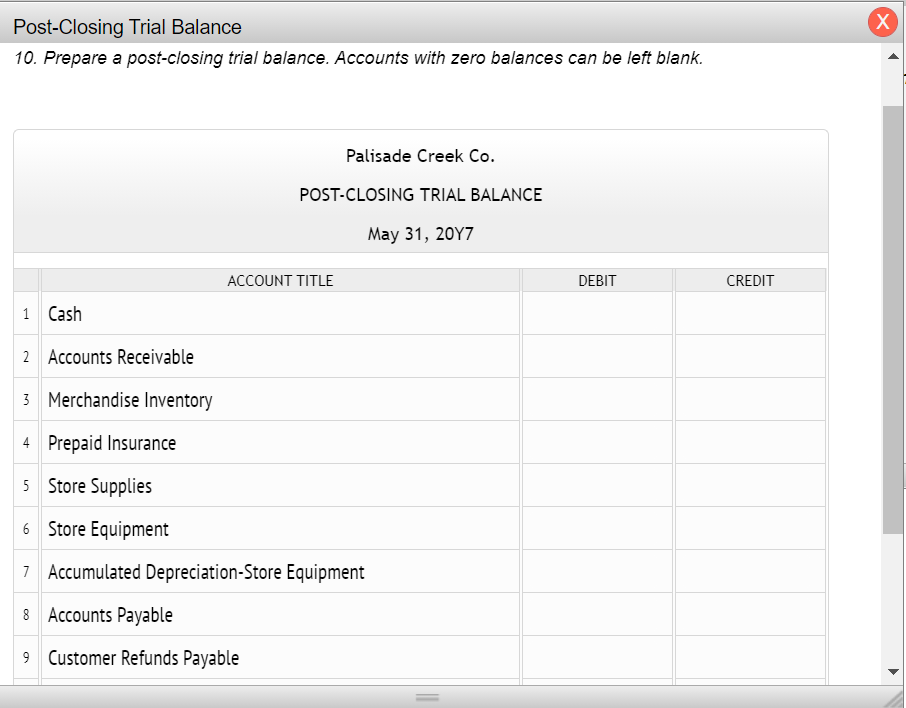Image resolution: width=906 pixels, height=708 pixels.
Task: Click Prepaid Insurance debit cell
Action: [x=597, y=442]
